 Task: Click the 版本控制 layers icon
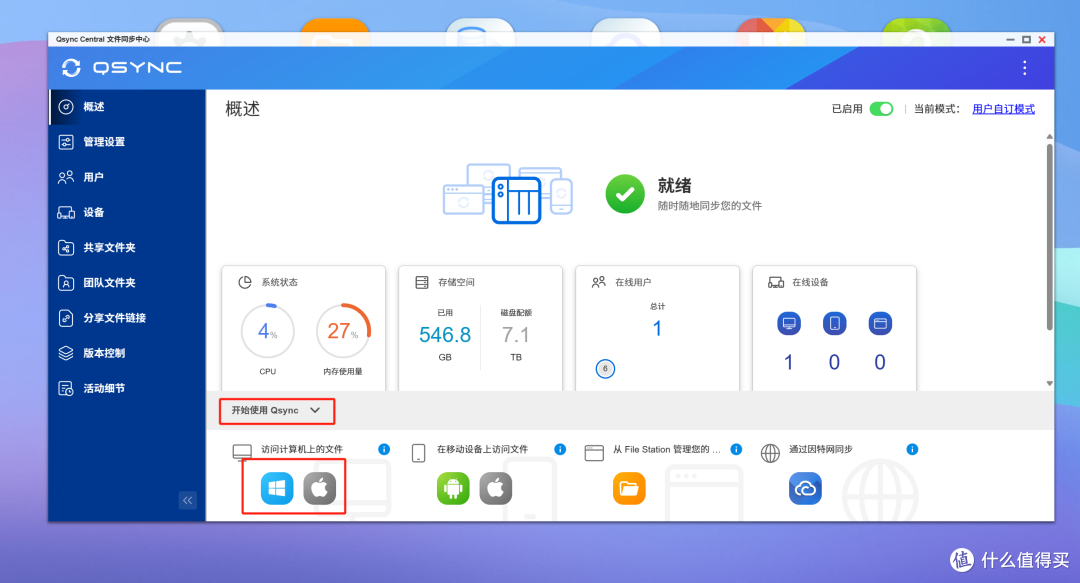(x=66, y=353)
